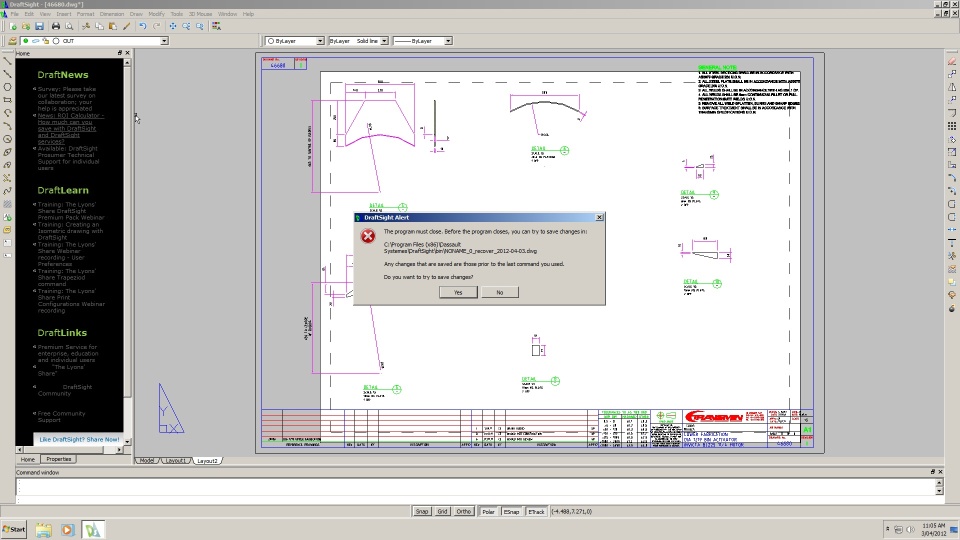Click the Paste clipboard icon
The image size is (960, 540).
pyautogui.click(x=113, y=26)
